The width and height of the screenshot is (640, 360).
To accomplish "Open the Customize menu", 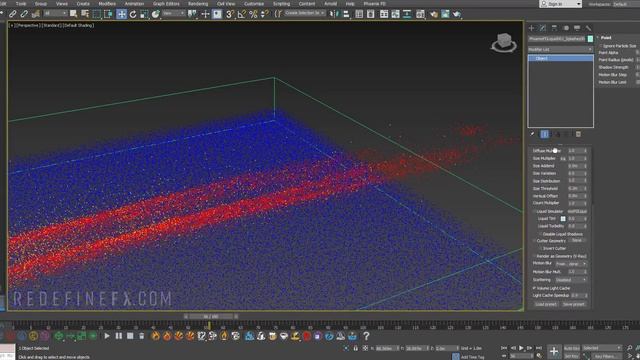I will 254,4.
